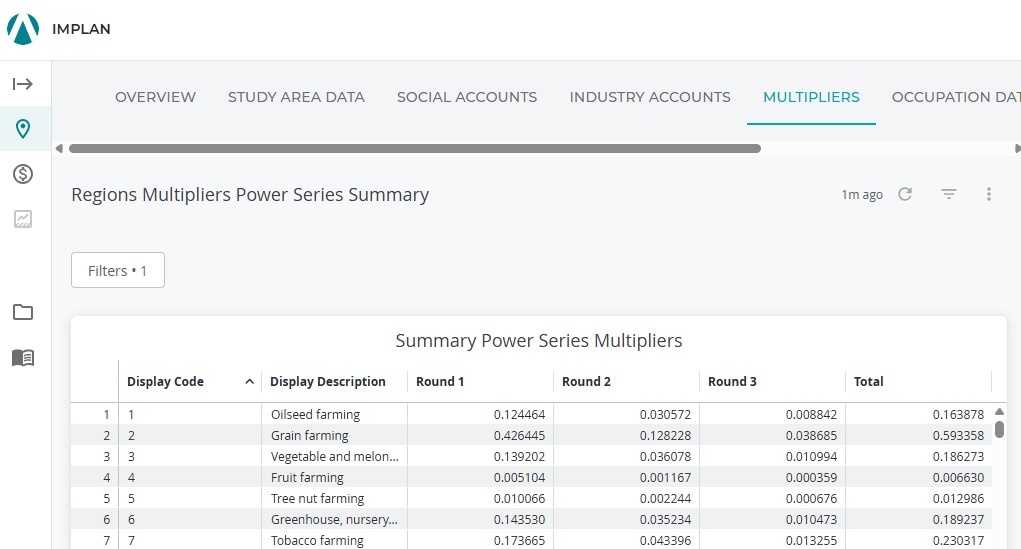The image size is (1021, 549).
Task: Switch to the Overview tab
Action: pyautogui.click(x=155, y=97)
